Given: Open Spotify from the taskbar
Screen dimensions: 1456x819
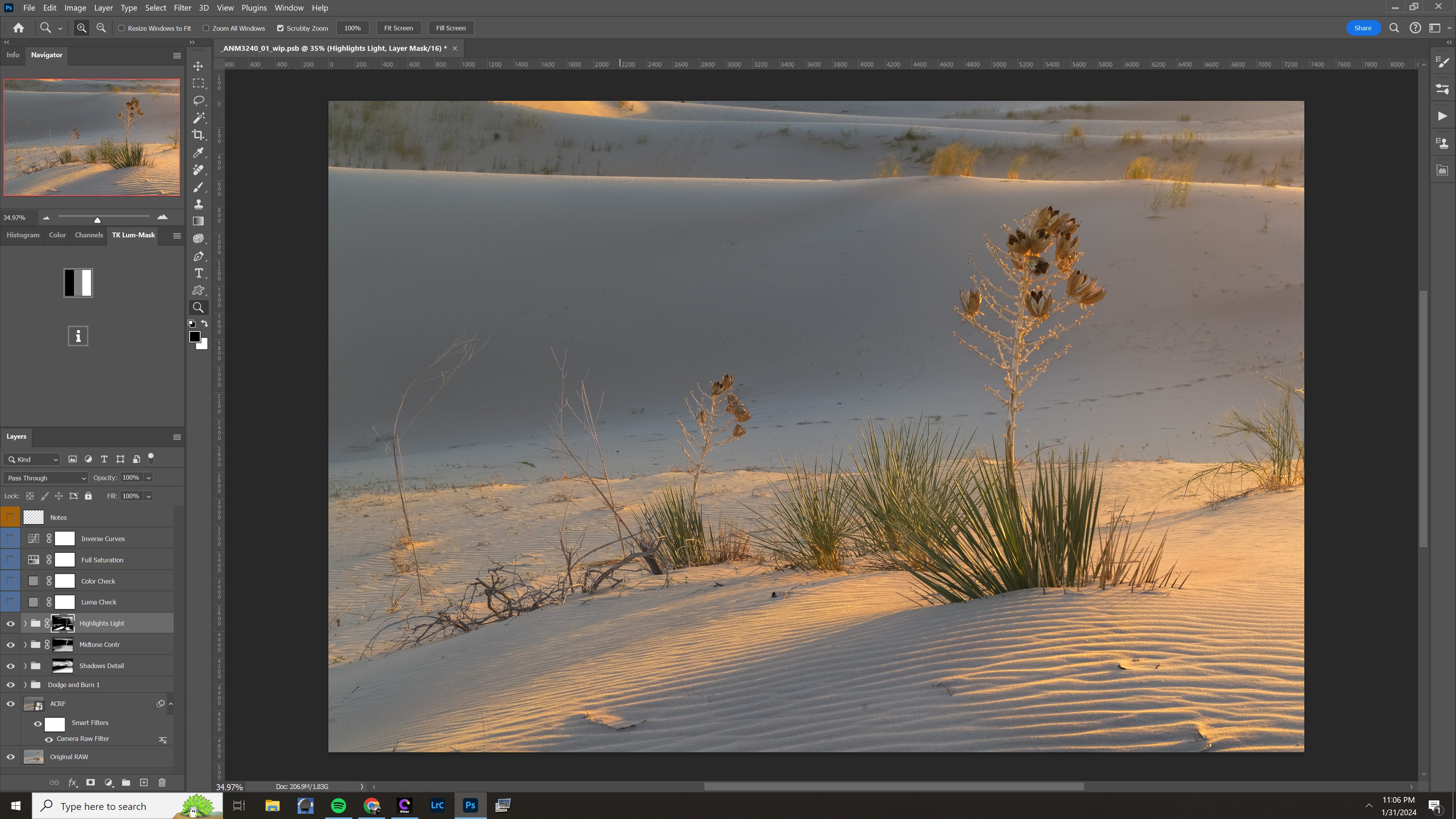Looking at the screenshot, I should 339,805.
